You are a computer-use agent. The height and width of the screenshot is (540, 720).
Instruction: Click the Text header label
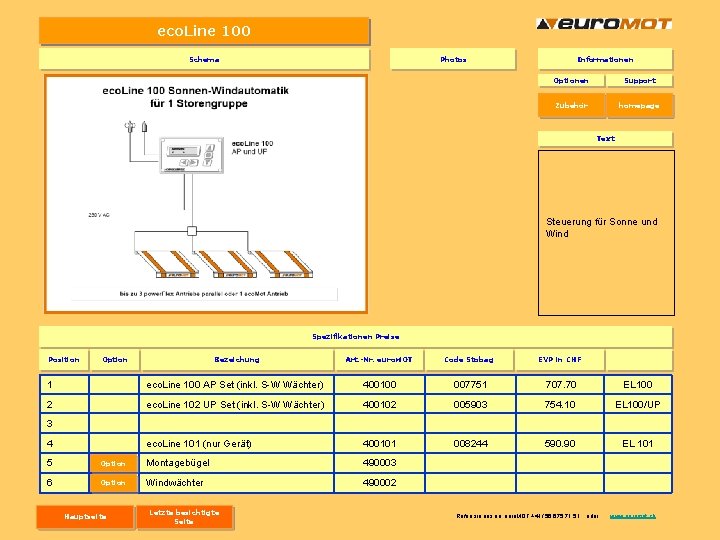coord(605,138)
